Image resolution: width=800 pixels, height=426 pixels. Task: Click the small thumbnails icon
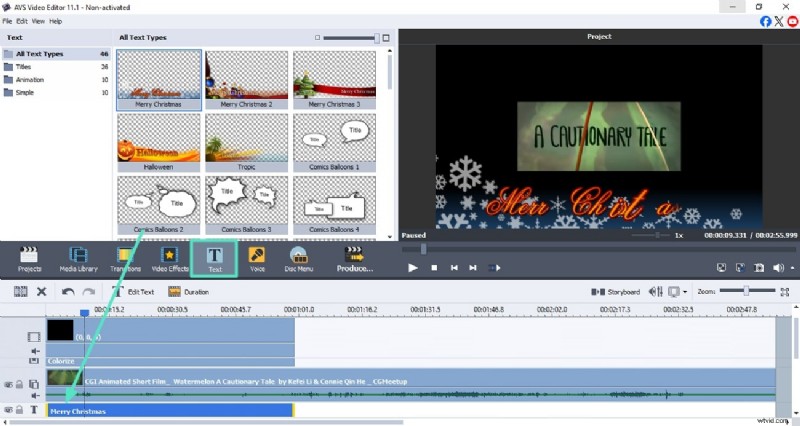click(x=317, y=38)
